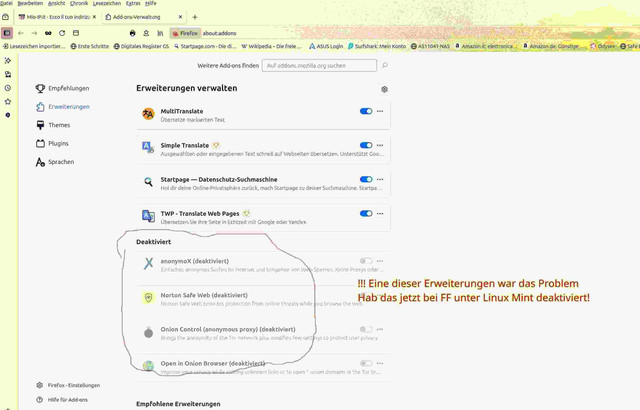Open the library icon in toolbar
The image size is (640, 410).
pos(160,33)
